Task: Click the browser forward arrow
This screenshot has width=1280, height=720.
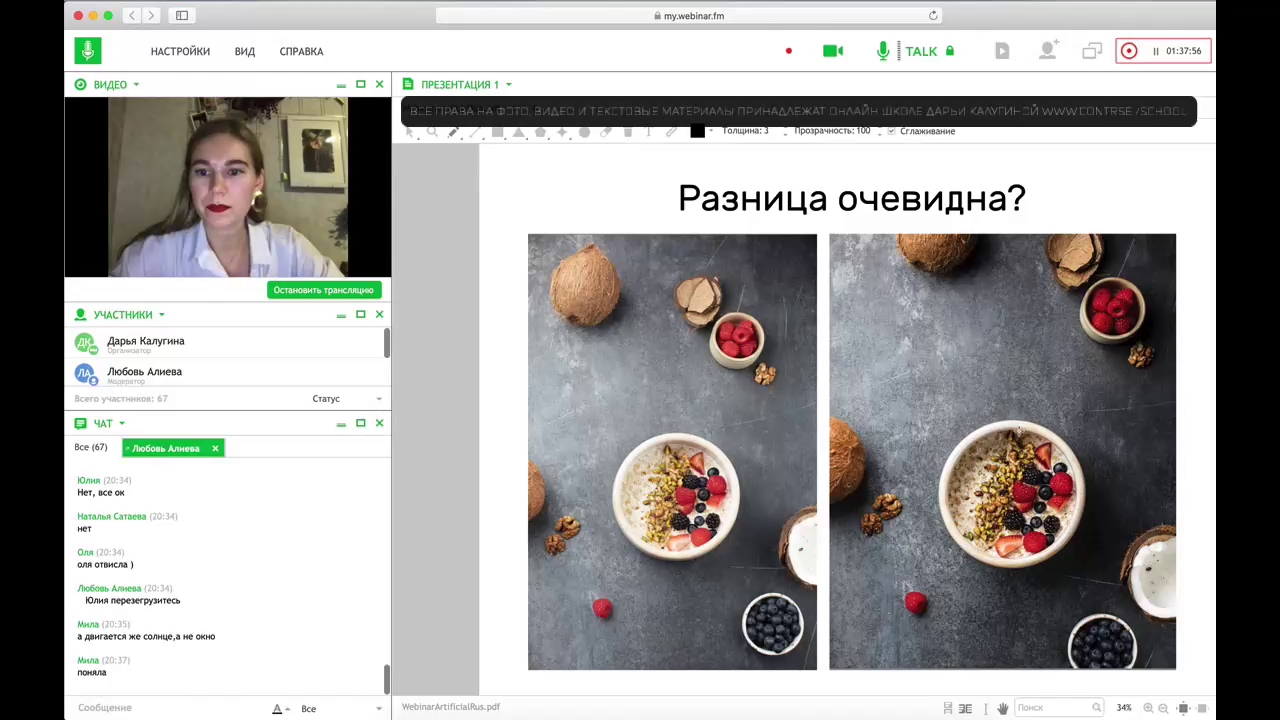Action: coord(151,15)
